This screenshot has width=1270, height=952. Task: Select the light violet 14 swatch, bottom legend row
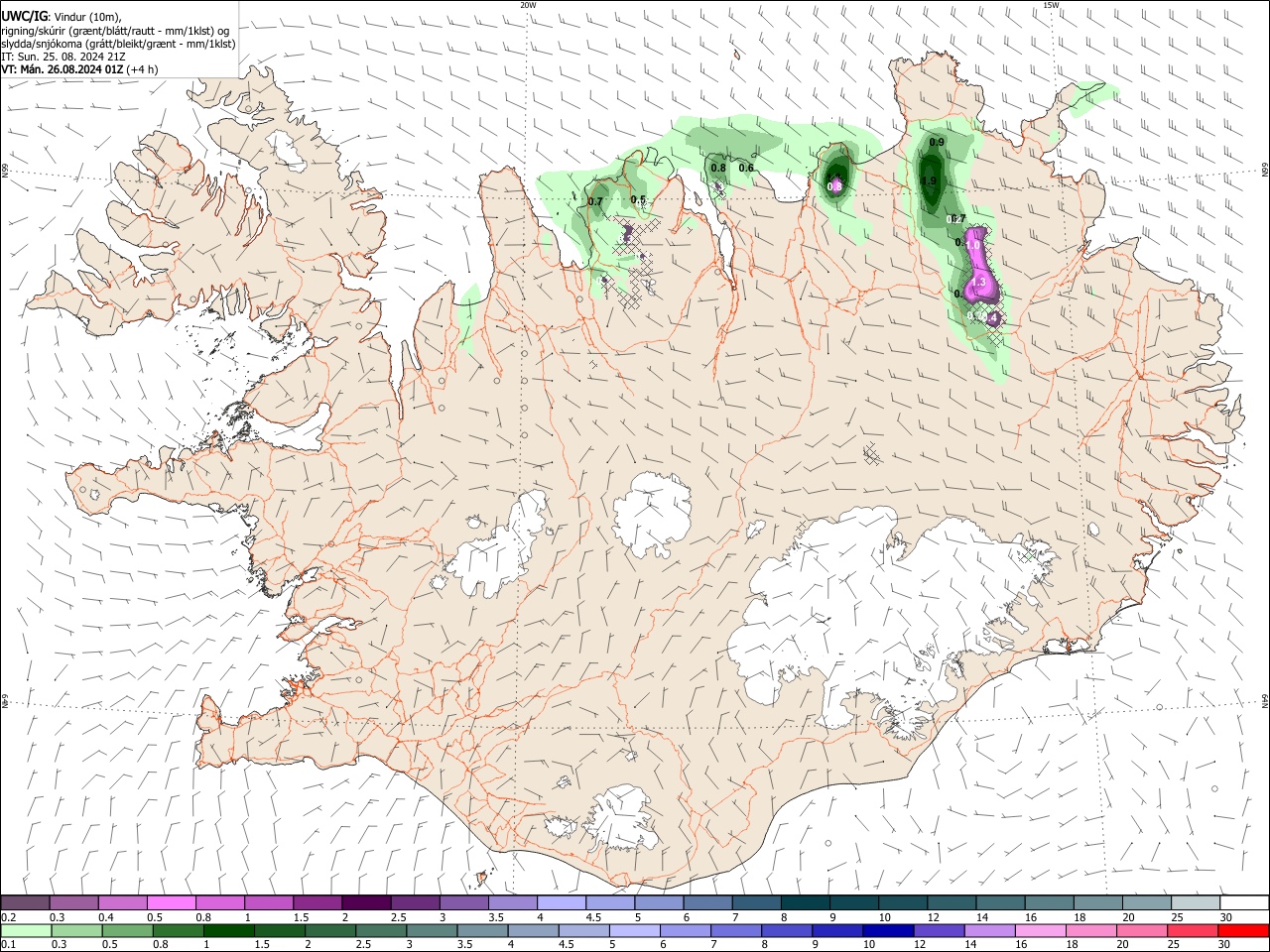[988, 930]
